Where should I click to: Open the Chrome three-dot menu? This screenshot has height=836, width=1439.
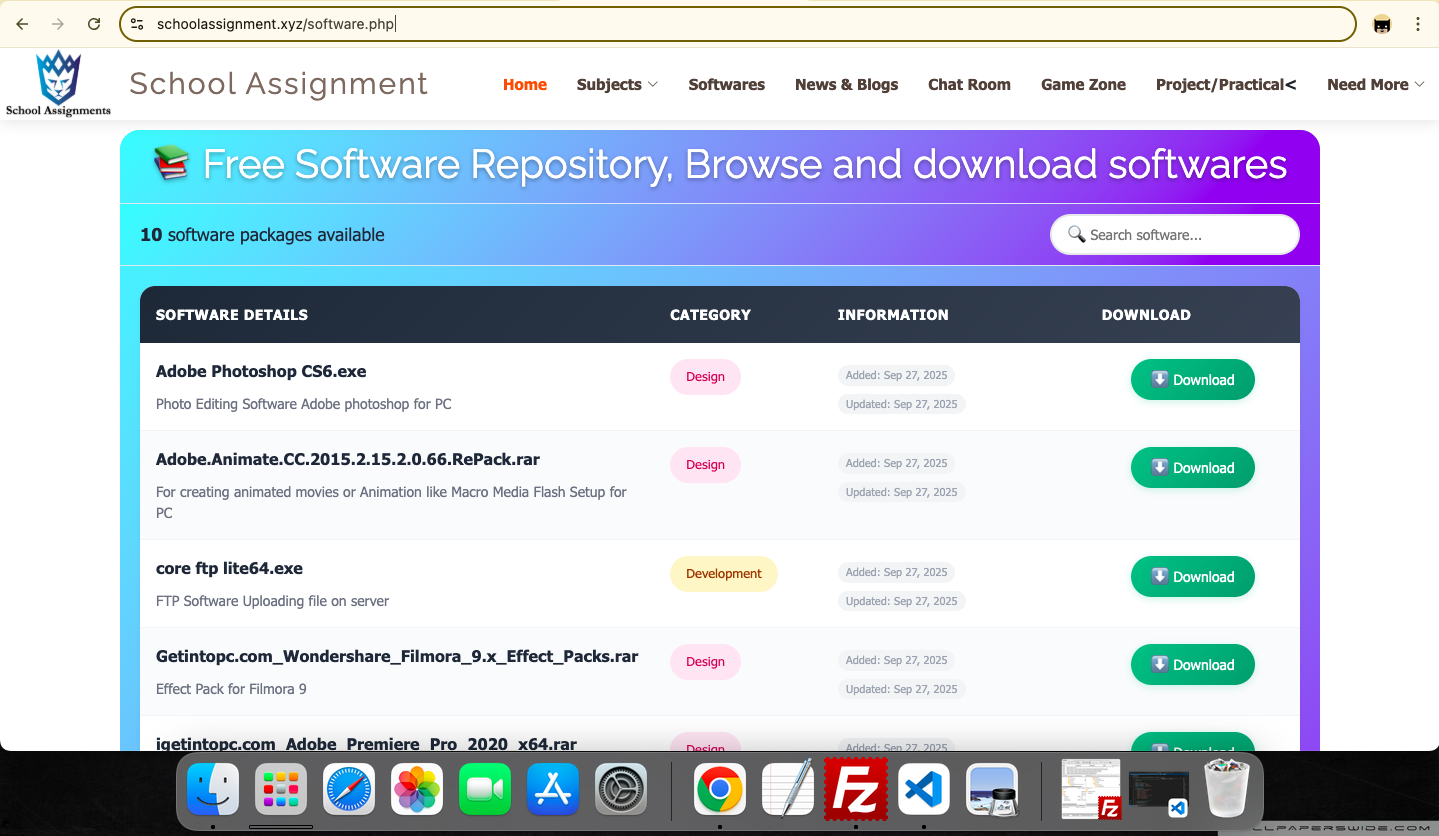point(1418,24)
